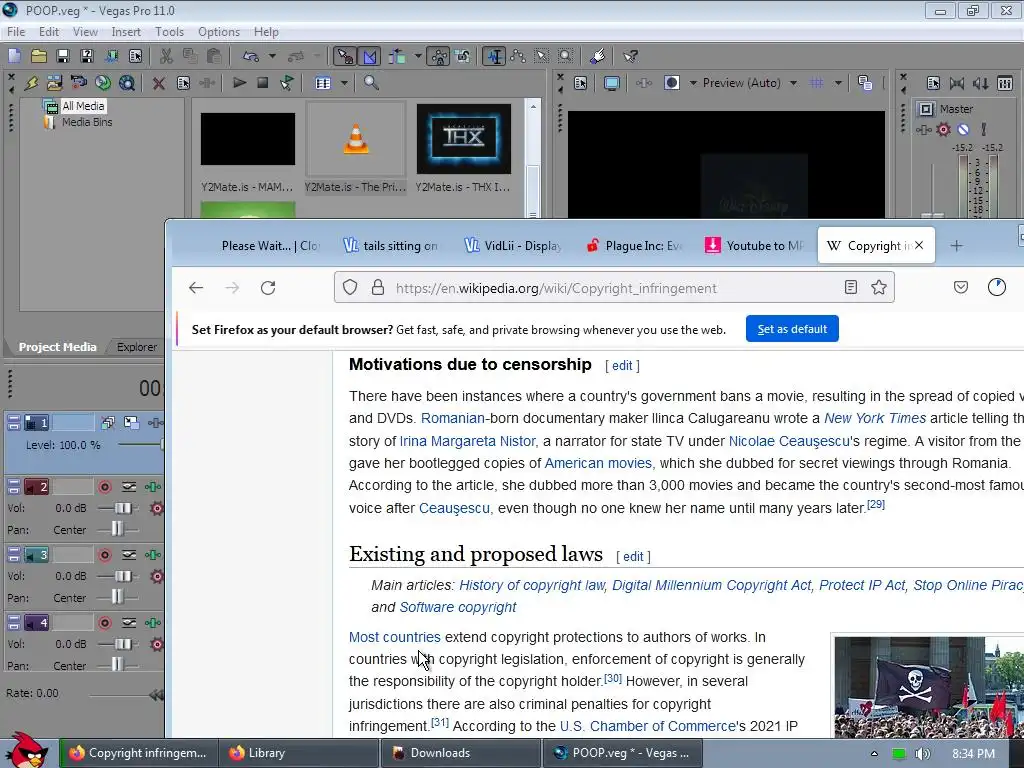
Task: Click the Undo arrow icon
Action: (251, 56)
